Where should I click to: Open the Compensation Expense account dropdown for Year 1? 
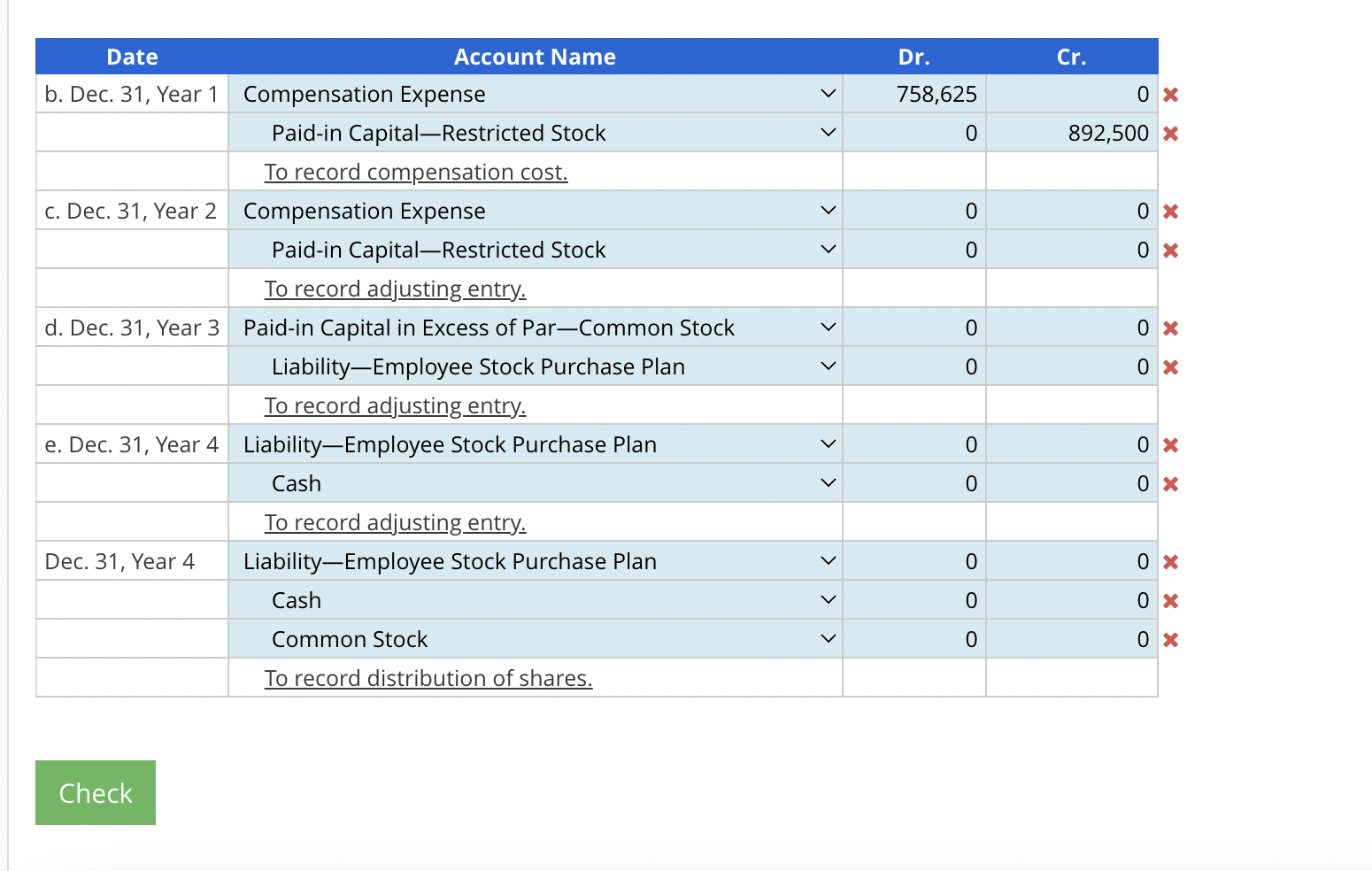828,93
